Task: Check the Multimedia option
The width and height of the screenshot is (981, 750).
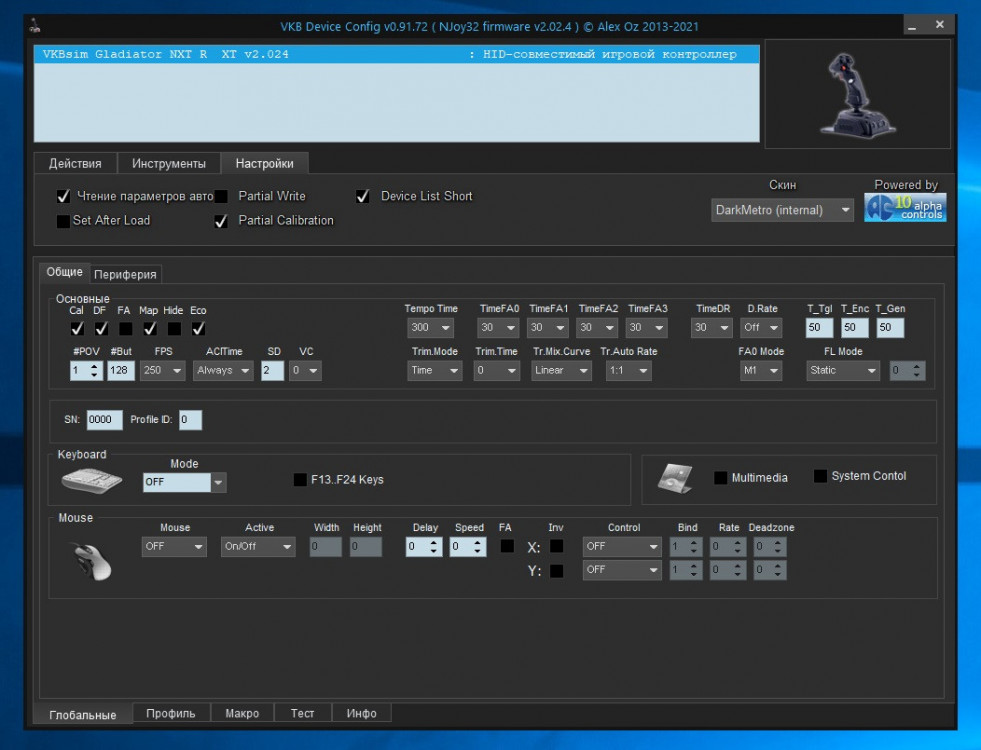Action: [x=720, y=478]
